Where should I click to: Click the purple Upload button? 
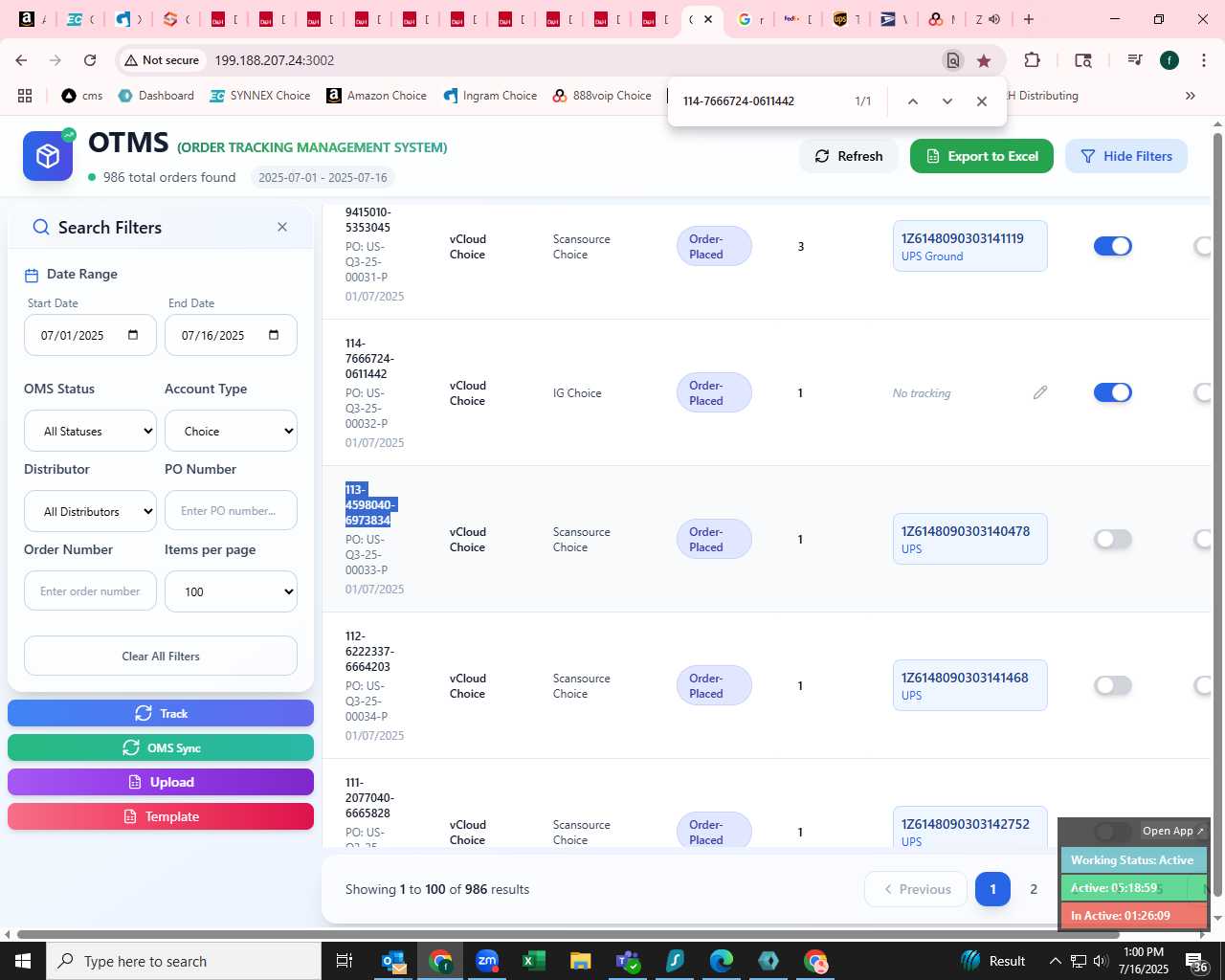(161, 782)
